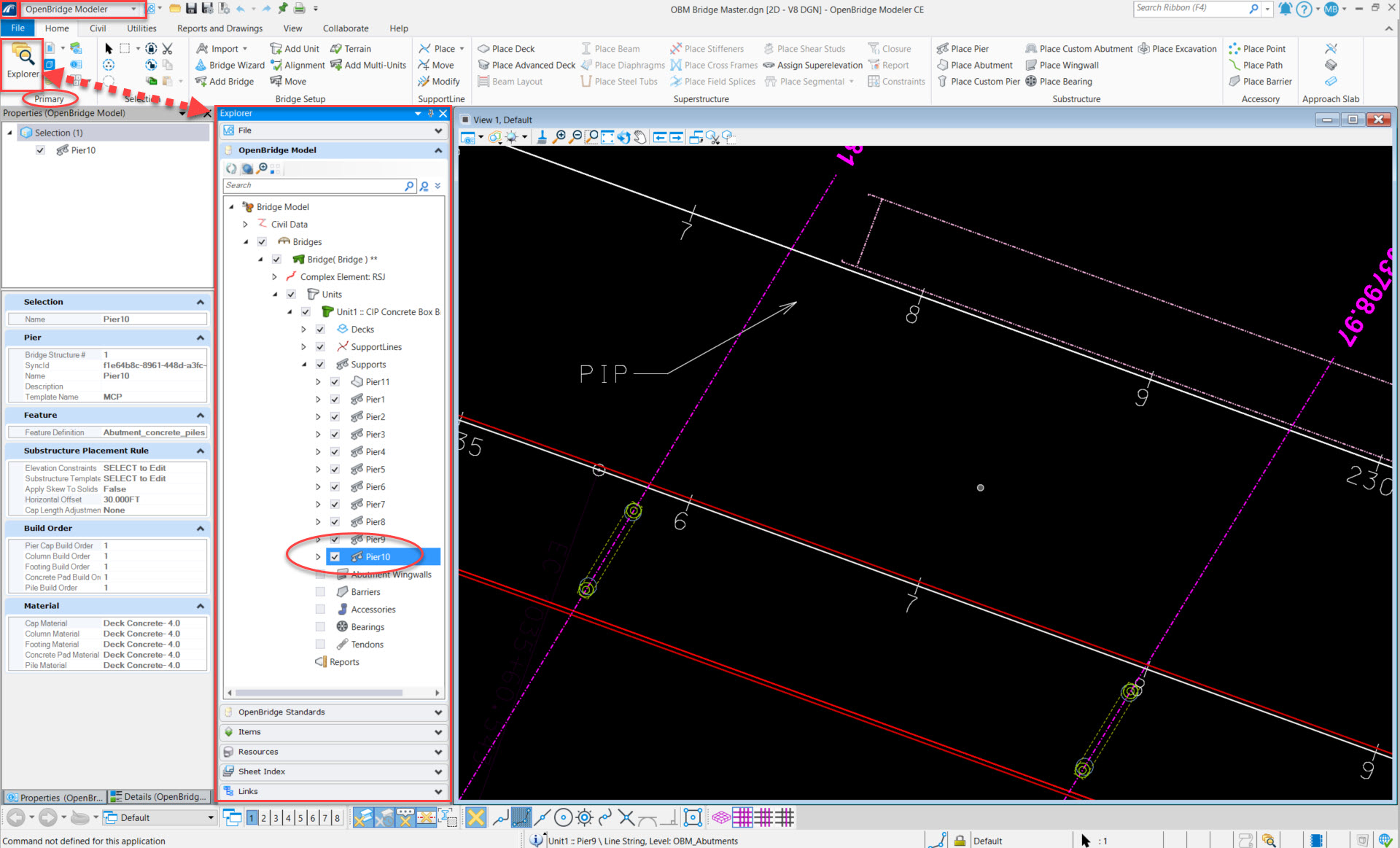Uncheck Pier10 in Properties selection list
The height and width of the screenshot is (848, 1400).
pyautogui.click(x=41, y=150)
